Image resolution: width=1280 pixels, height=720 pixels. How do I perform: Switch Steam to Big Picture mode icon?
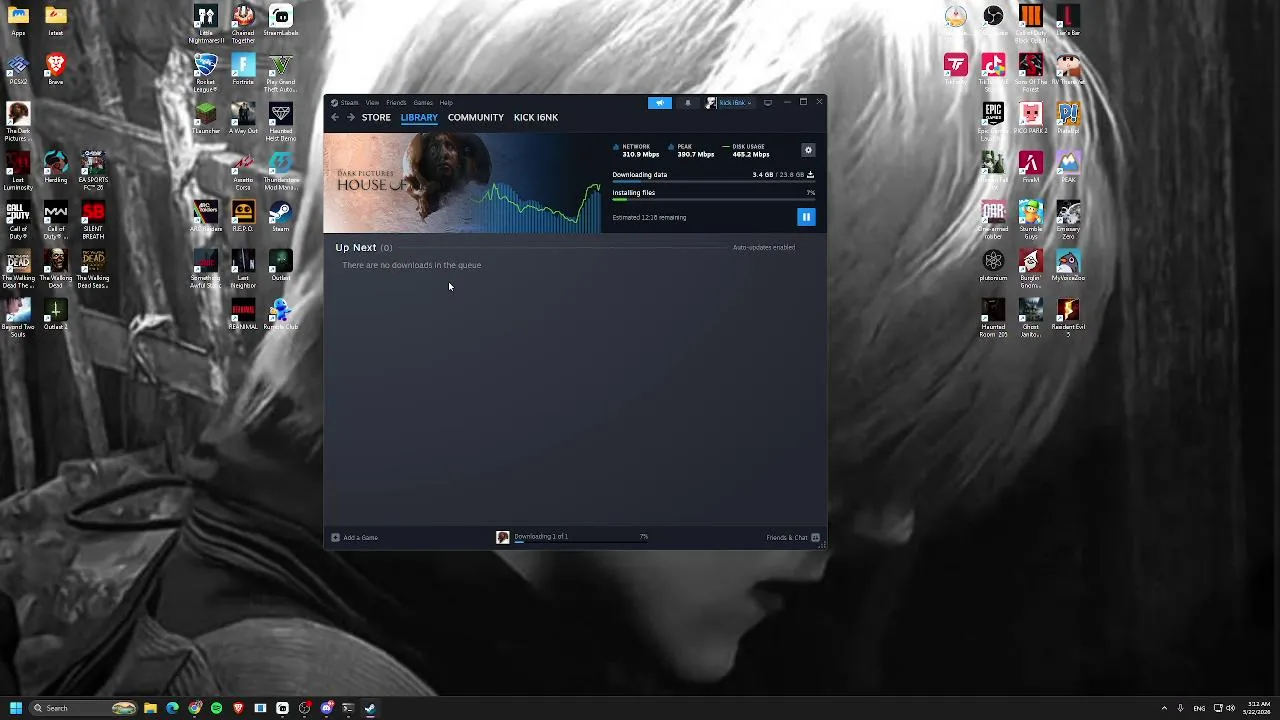(x=768, y=102)
